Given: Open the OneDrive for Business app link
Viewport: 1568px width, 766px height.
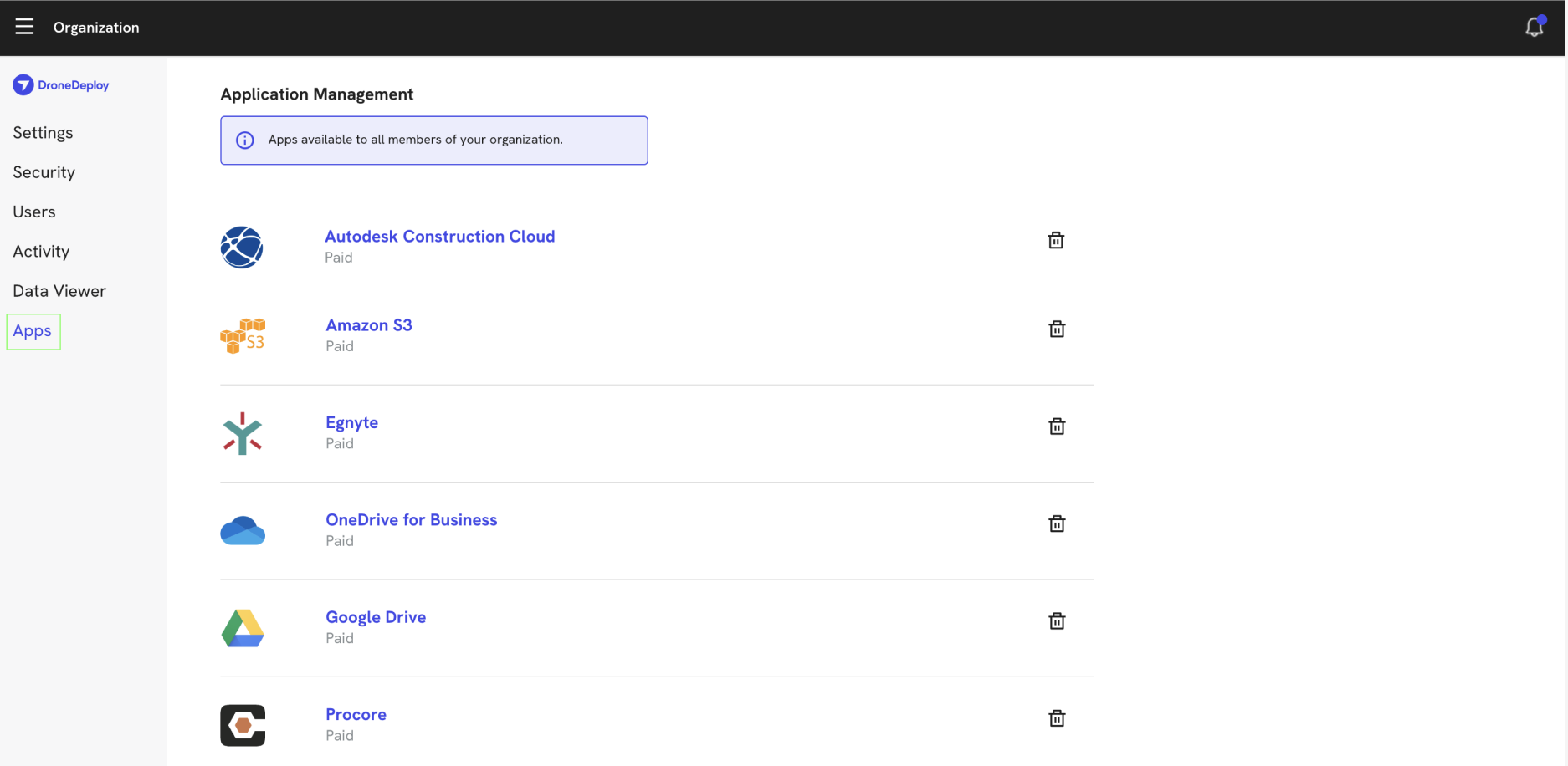Looking at the screenshot, I should (x=411, y=519).
